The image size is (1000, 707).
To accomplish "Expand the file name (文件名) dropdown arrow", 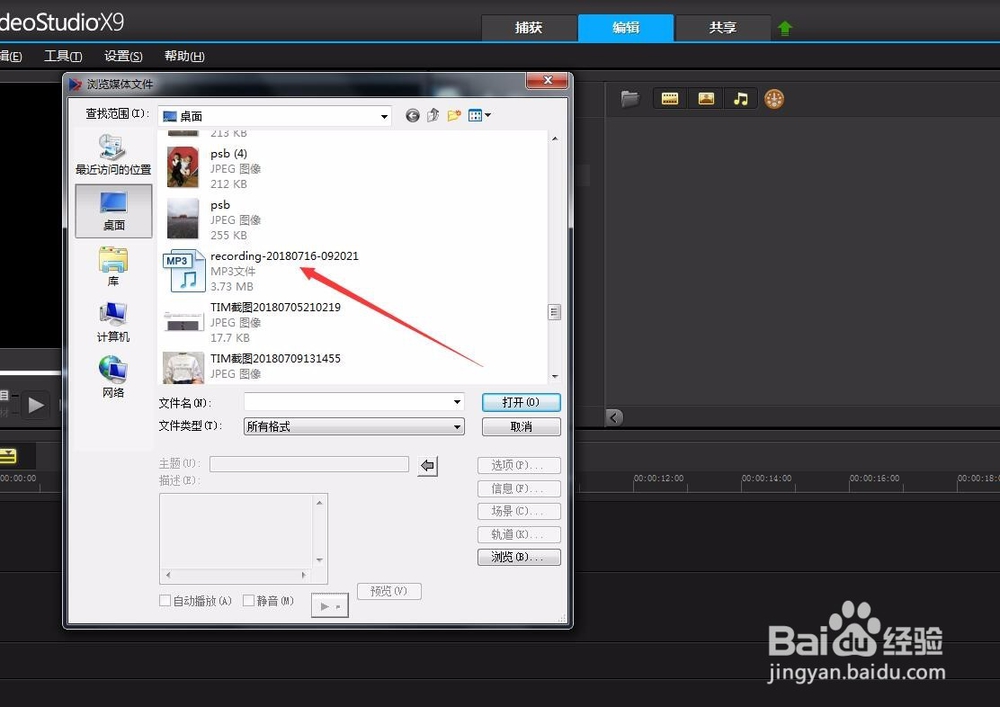I will pyautogui.click(x=457, y=402).
